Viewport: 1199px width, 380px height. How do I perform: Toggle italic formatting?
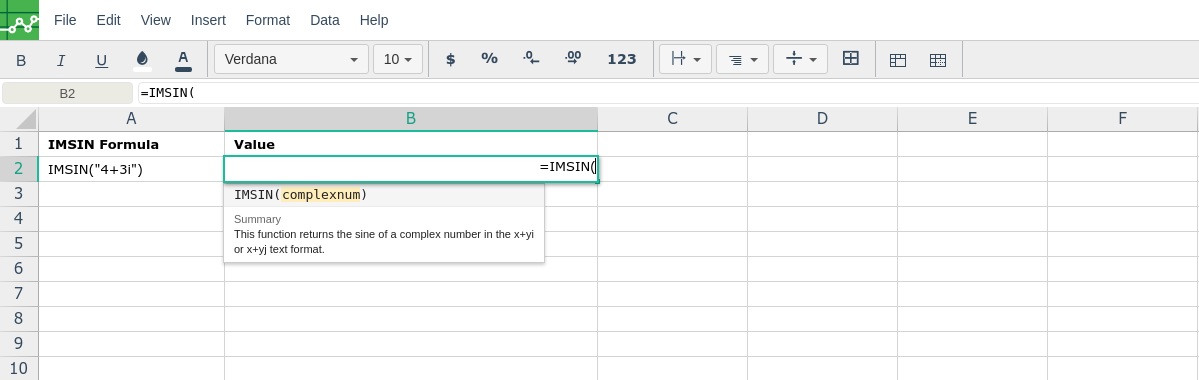click(x=61, y=60)
